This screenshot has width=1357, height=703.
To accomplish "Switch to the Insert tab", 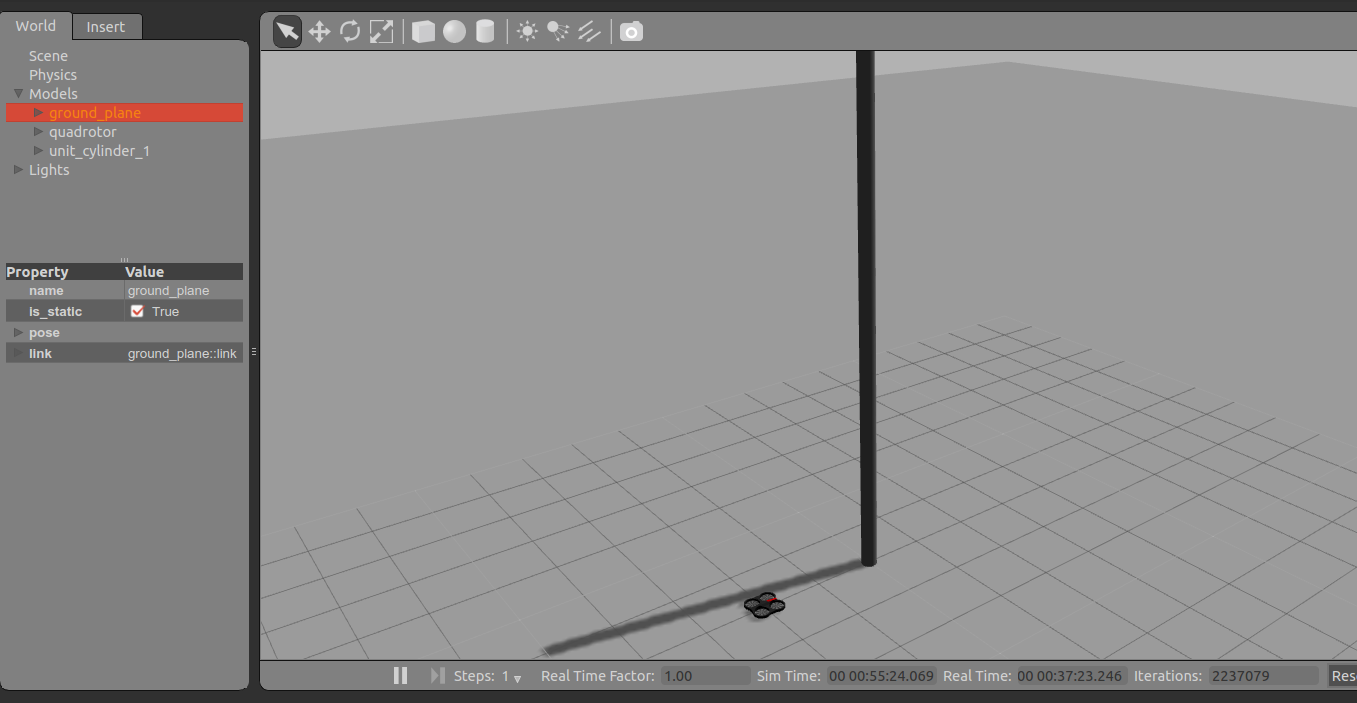I will pyautogui.click(x=106, y=27).
